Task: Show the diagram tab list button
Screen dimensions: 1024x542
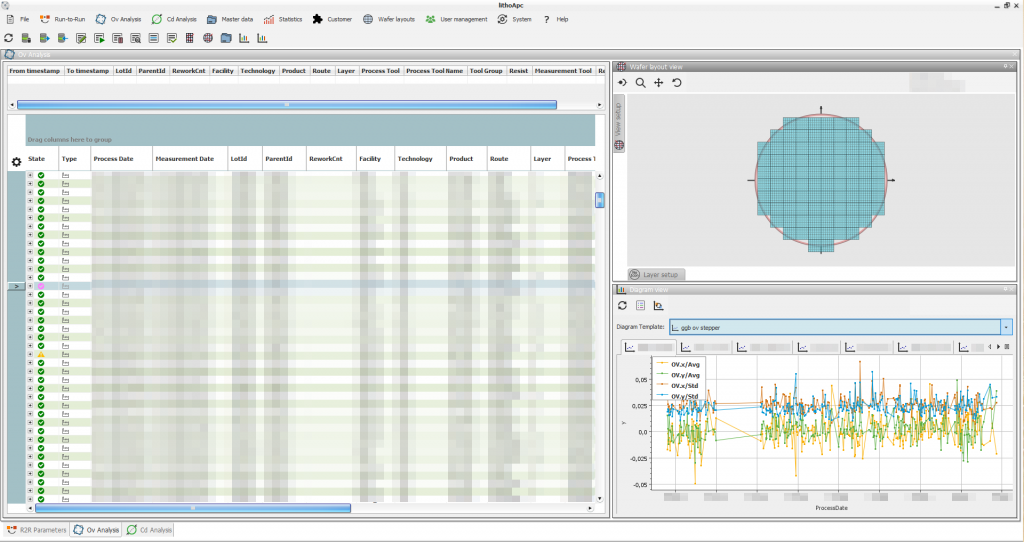Action: point(1007,347)
